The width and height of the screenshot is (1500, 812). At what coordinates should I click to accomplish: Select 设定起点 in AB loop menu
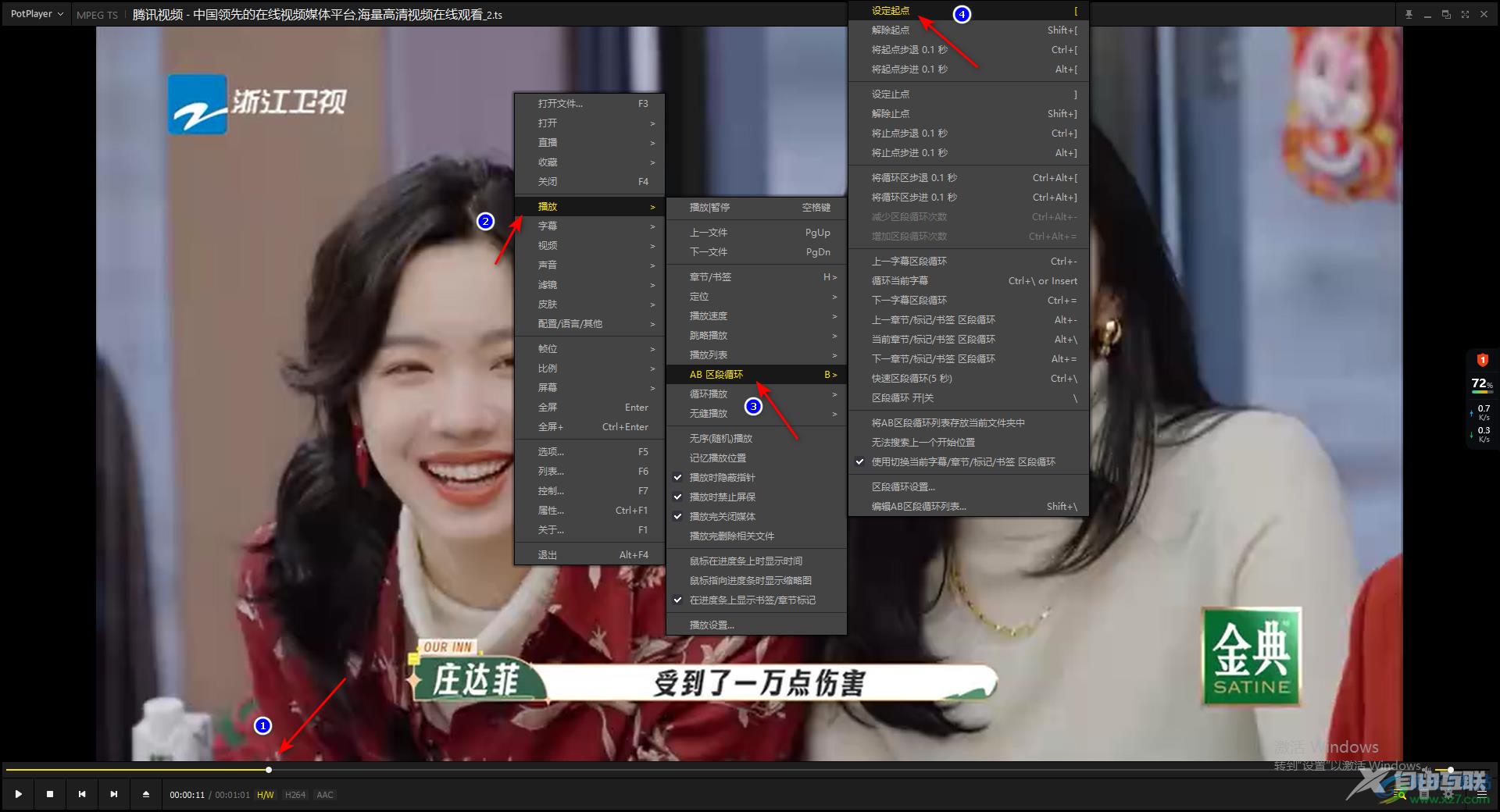(x=969, y=11)
